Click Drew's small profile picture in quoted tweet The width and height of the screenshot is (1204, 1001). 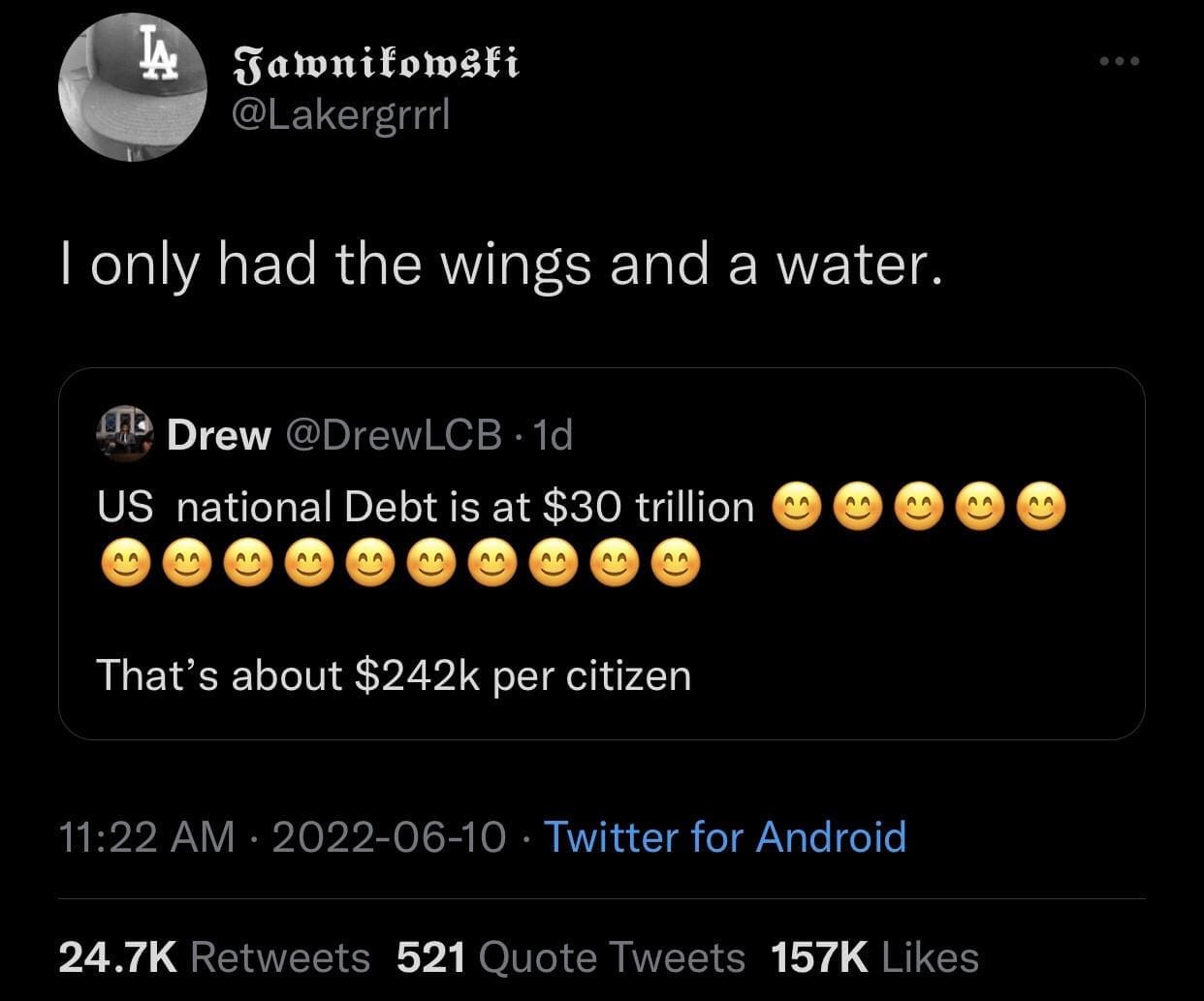[x=126, y=435]
